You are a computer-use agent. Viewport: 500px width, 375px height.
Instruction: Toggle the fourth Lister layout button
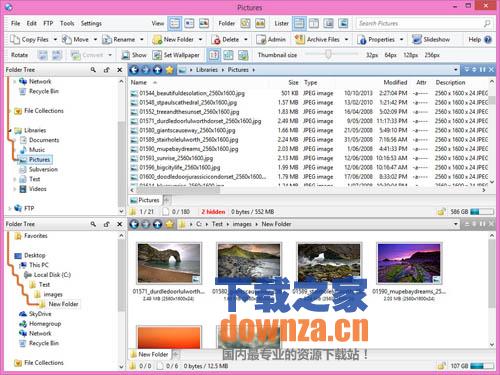[343, 23]
